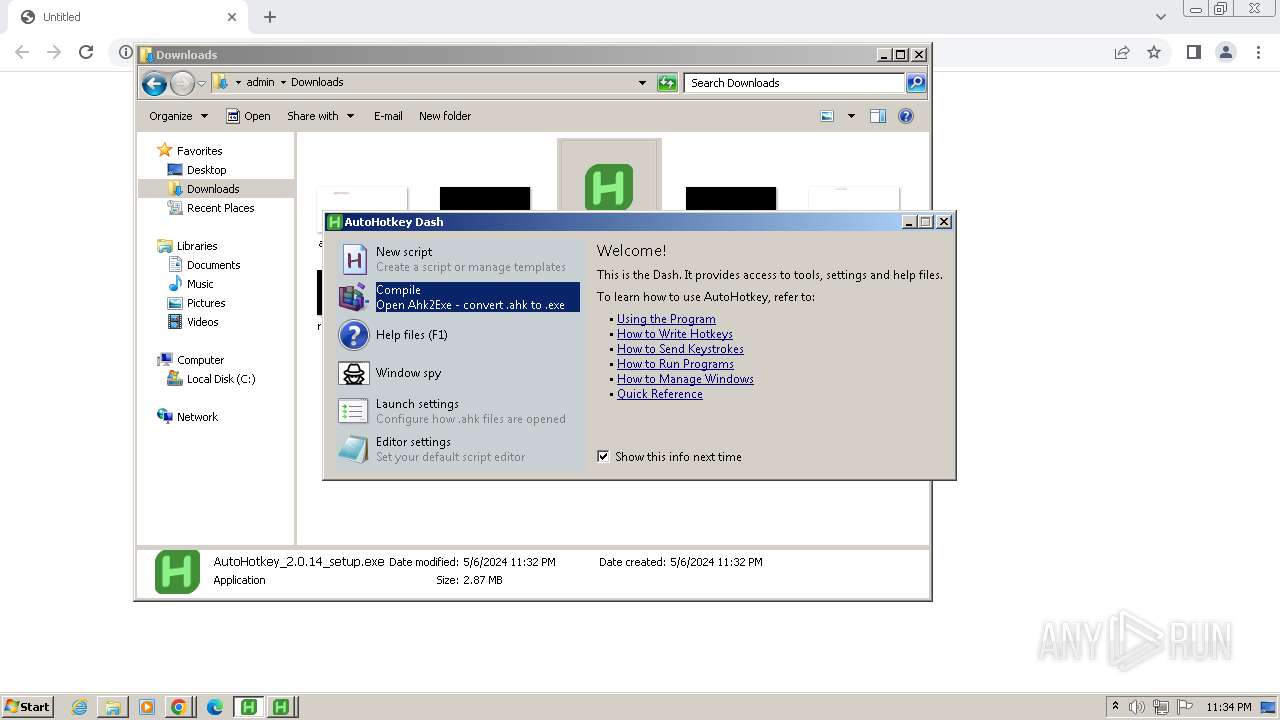Open How to Manage Windows link

(x=685, y=379)
